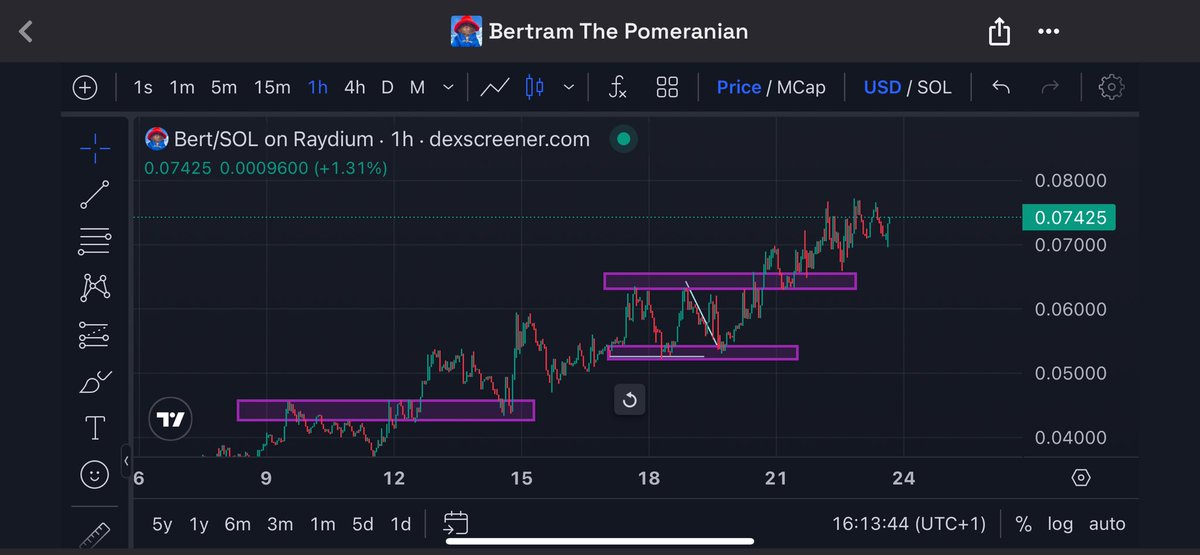The width and height of the screenshot is (1200, 555).
Task: Click the green market status dot
Action: (x=624, y=139)
